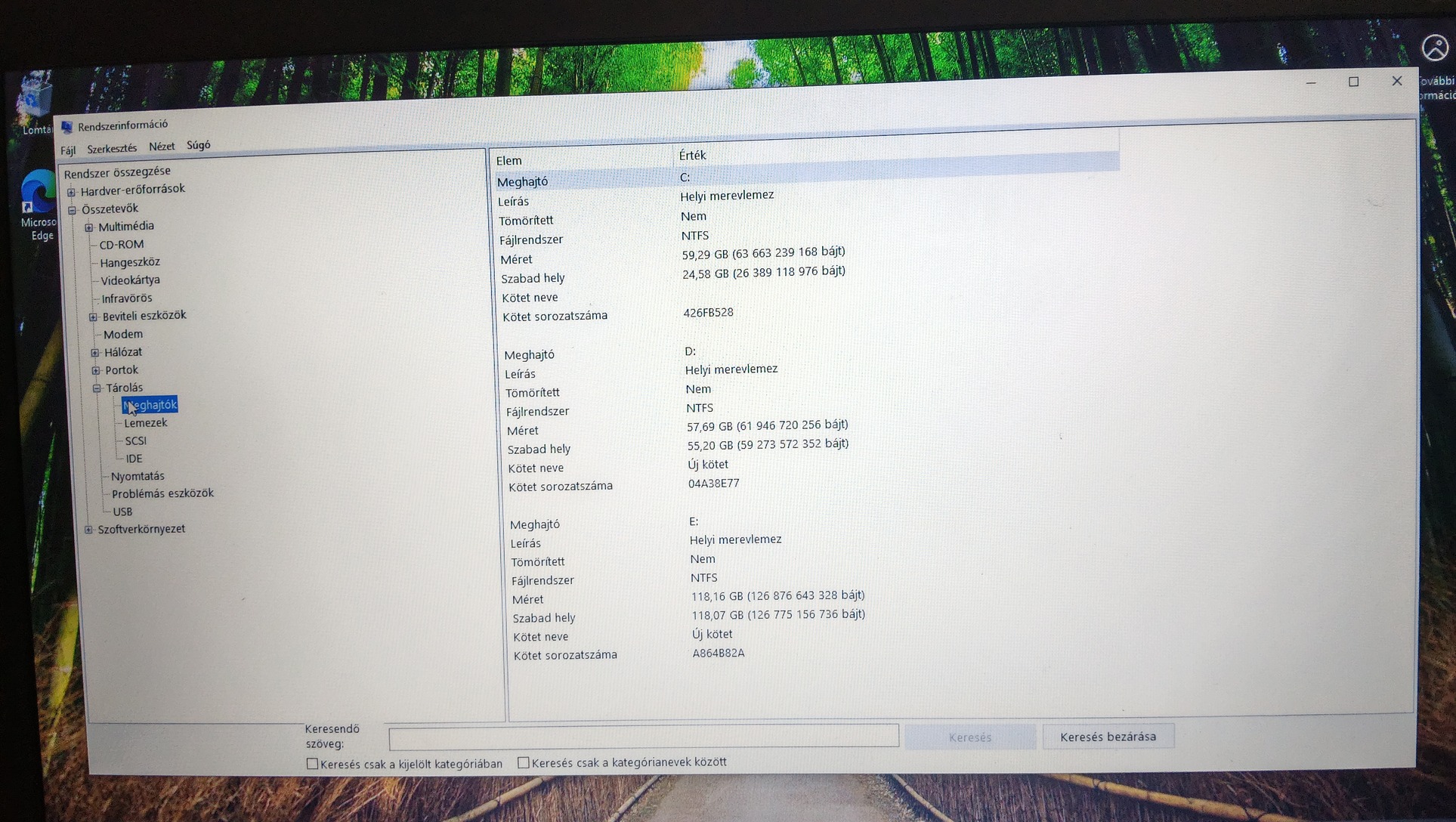
Task: Open the Nézet menu
Action: tap(161, 147)
